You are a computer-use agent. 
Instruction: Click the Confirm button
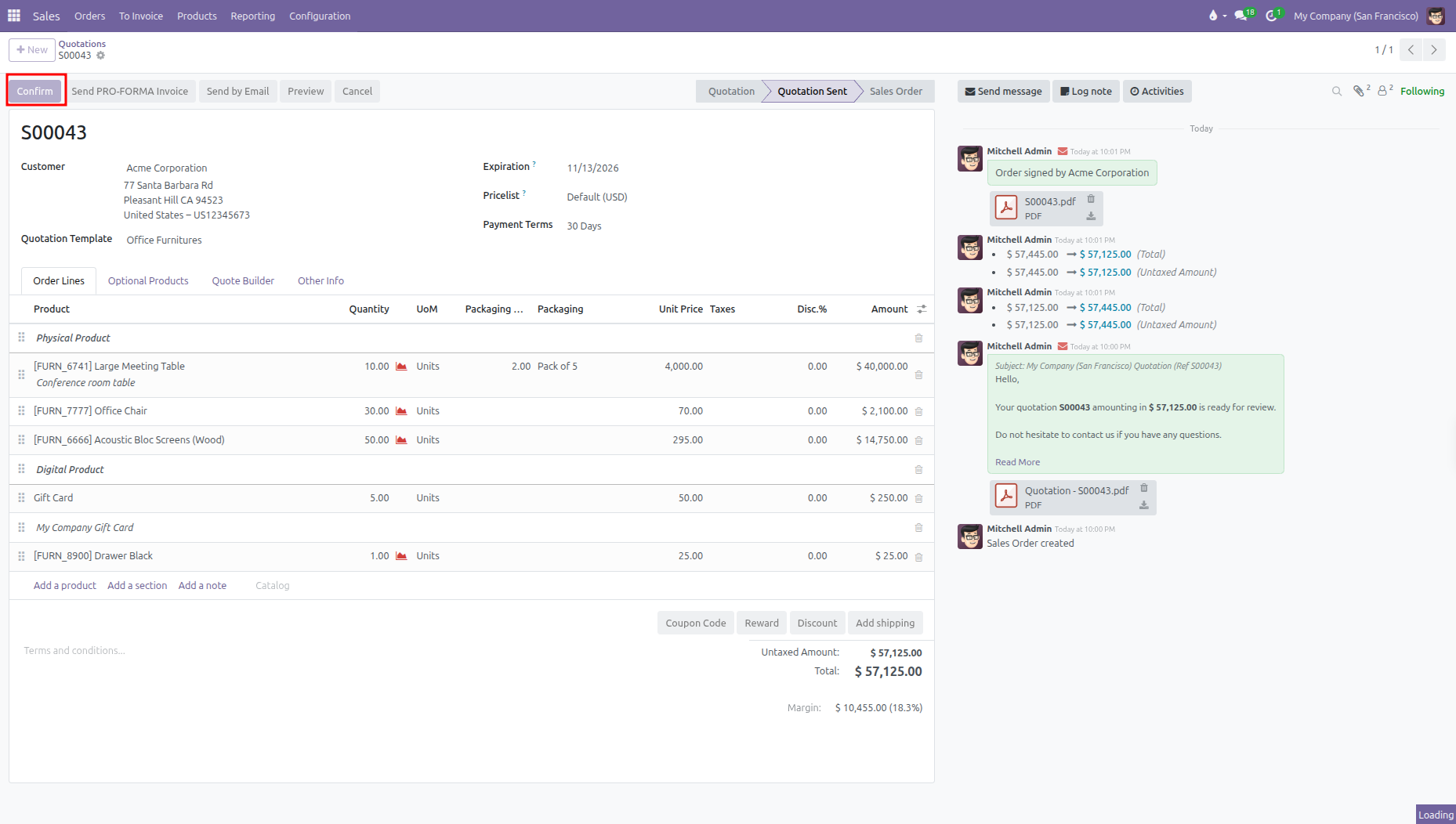point(35,92)
